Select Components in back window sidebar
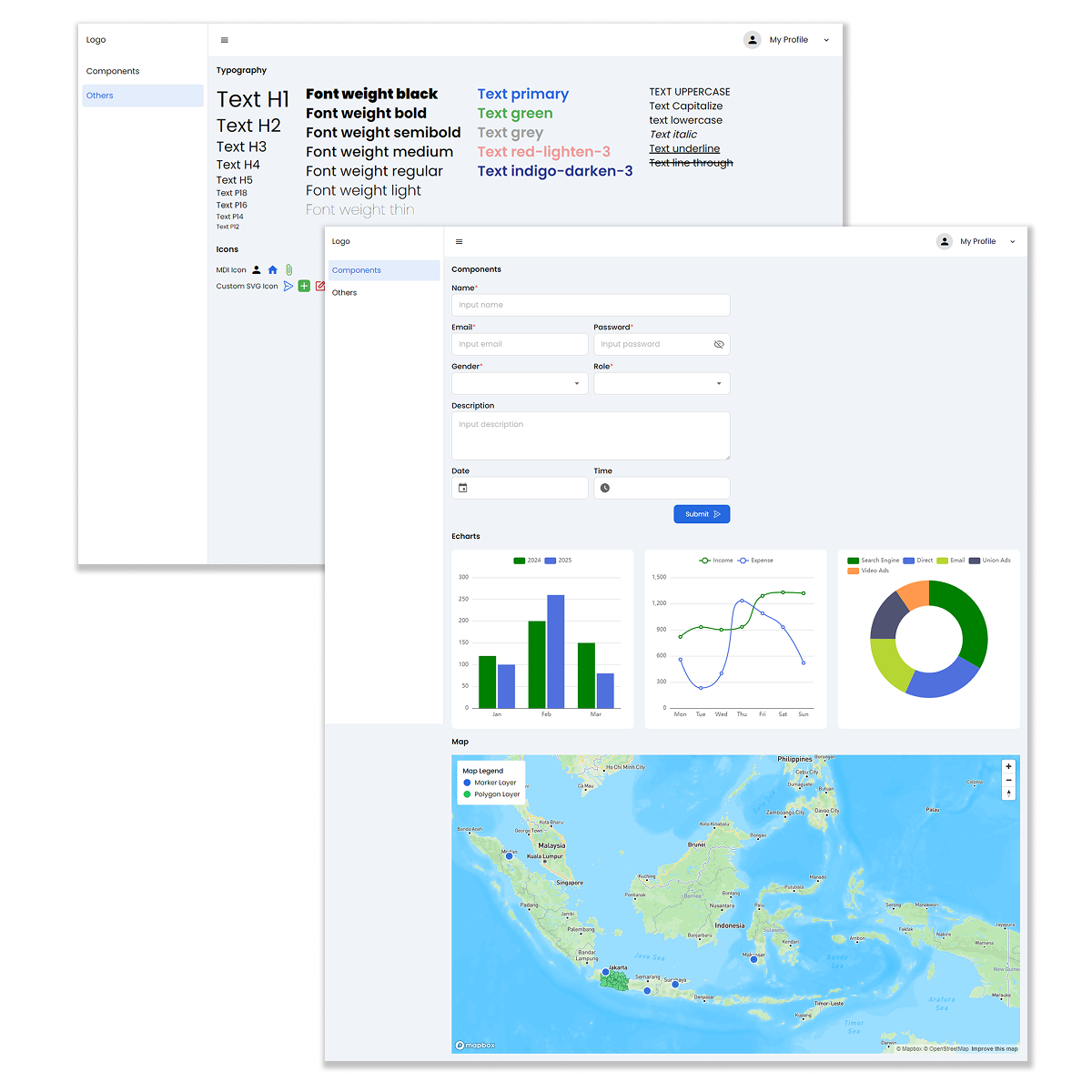The height and width of the screenshot is (1092, 1092). click(x=143, y=71)
